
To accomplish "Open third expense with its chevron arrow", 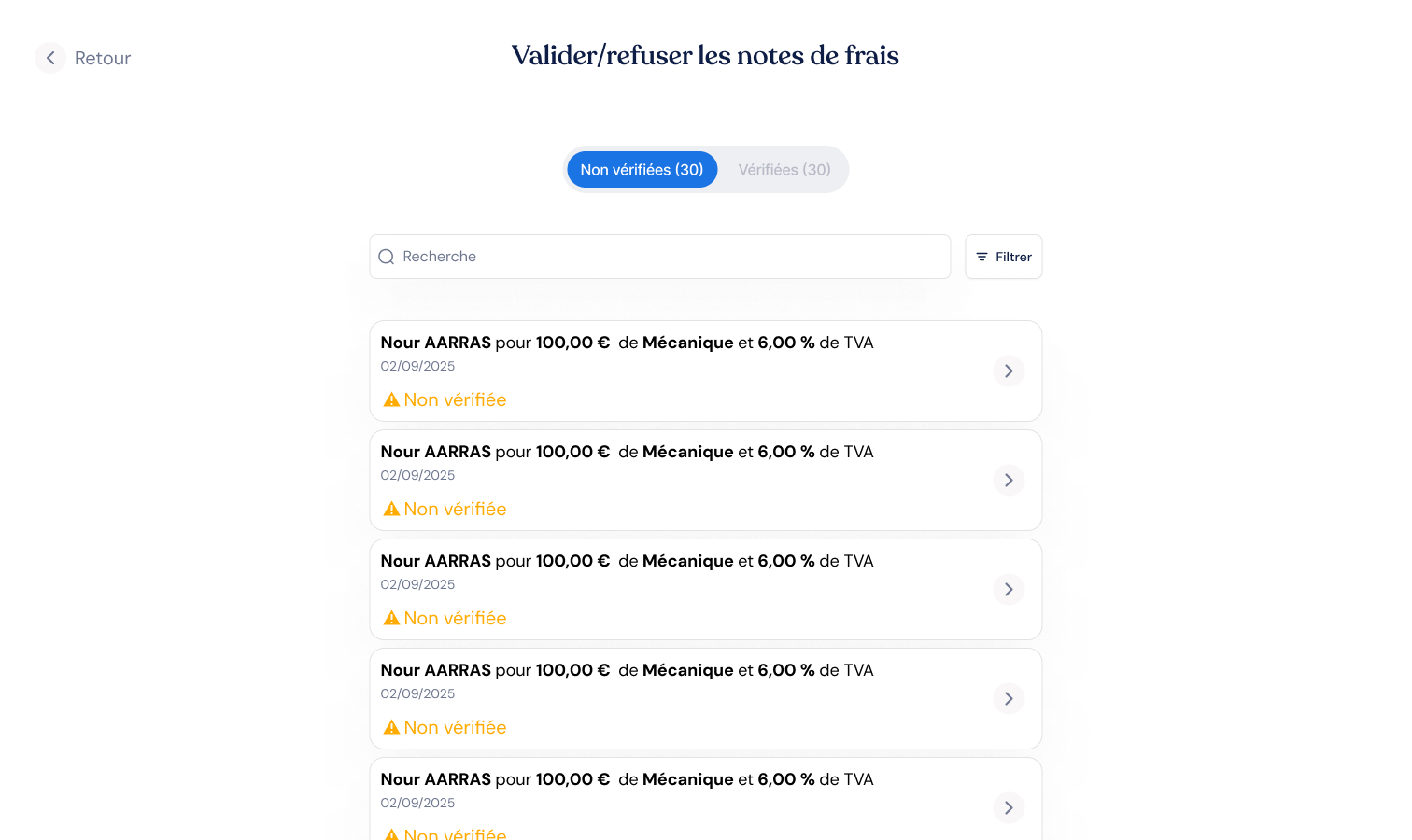I will pos(1009,590).
